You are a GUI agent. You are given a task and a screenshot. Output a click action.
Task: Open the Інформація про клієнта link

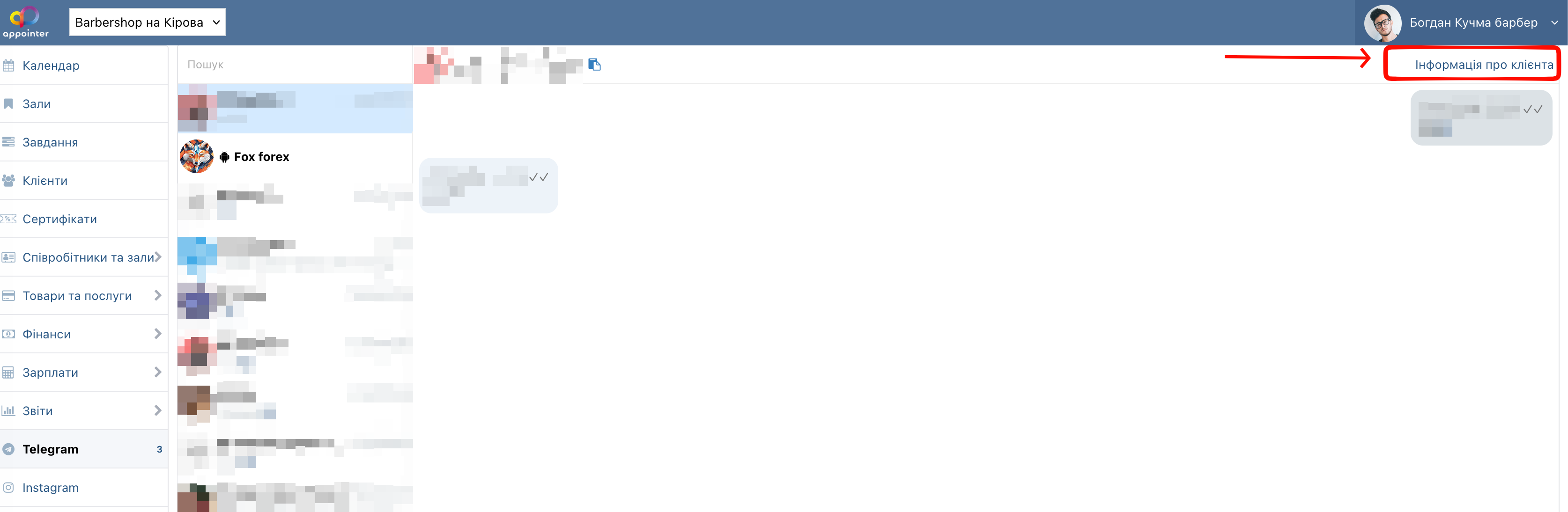coord(1483,65)
